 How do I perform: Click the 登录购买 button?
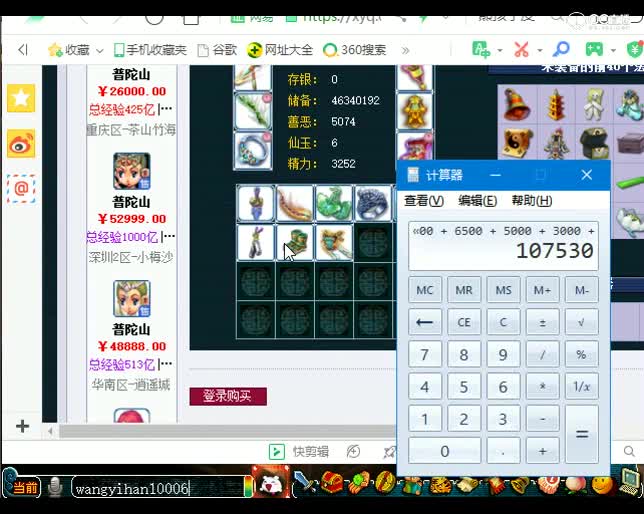coord(228,396)
